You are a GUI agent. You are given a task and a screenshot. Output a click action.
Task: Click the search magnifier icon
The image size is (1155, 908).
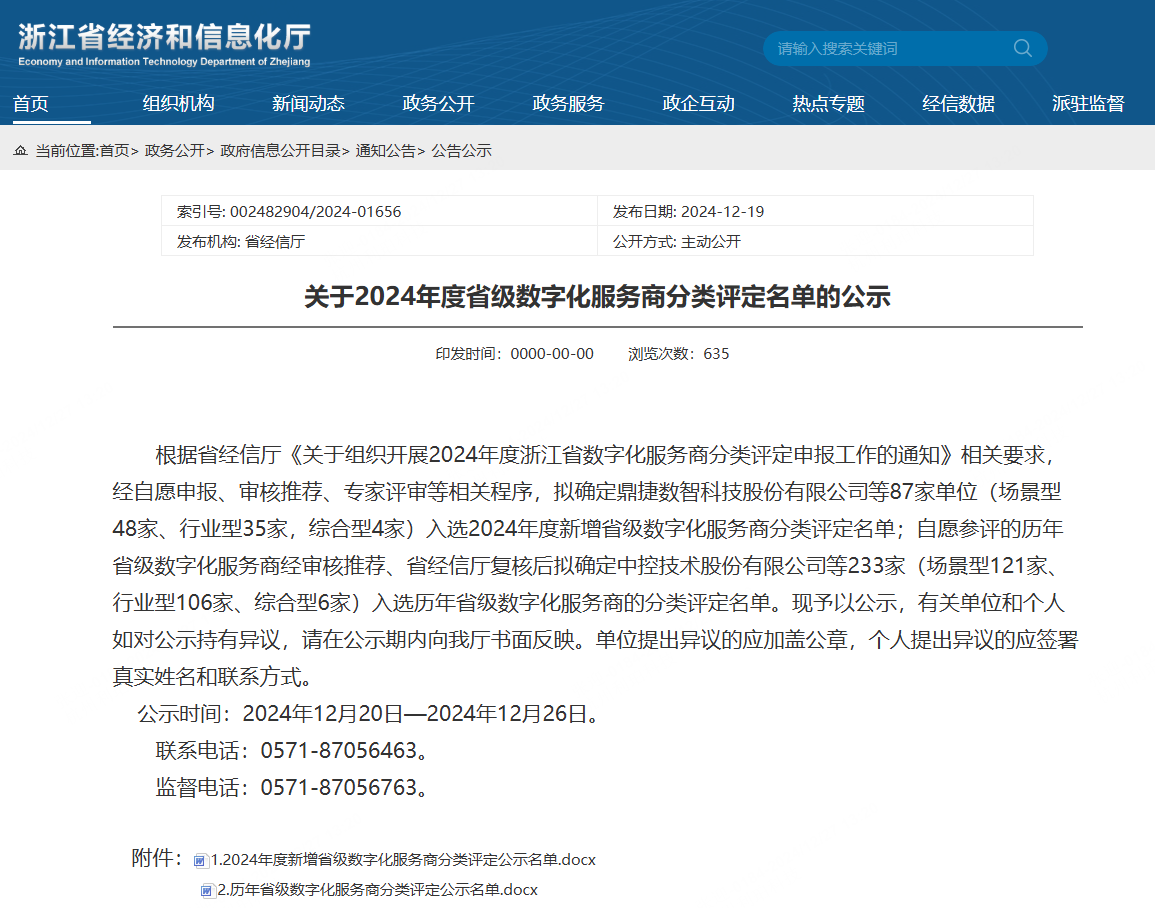tap(1022, 48)
